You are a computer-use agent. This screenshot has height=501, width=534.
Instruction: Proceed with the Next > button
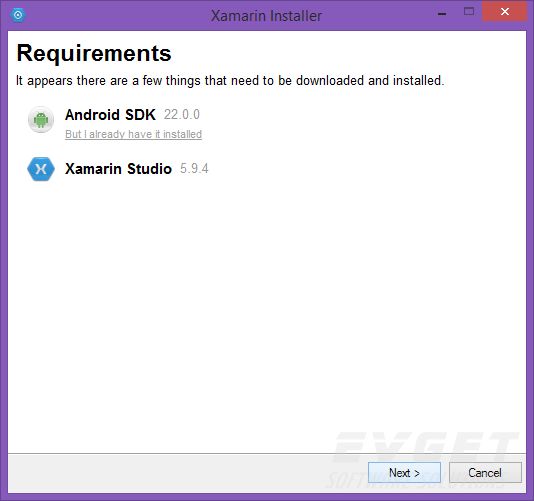point(404,473)
